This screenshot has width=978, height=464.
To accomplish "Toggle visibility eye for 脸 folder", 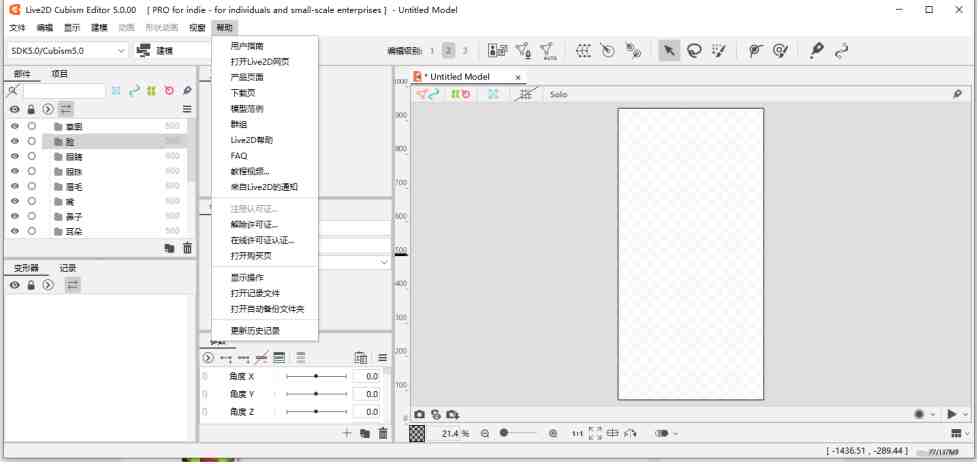I will [x=14, y=141].
